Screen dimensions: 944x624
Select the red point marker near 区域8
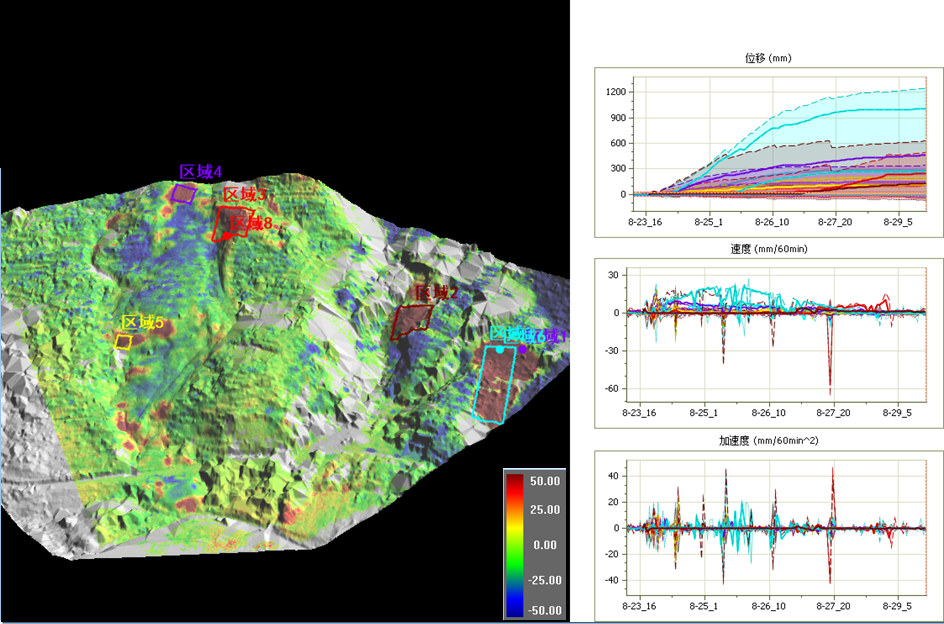tap(228, 237)
